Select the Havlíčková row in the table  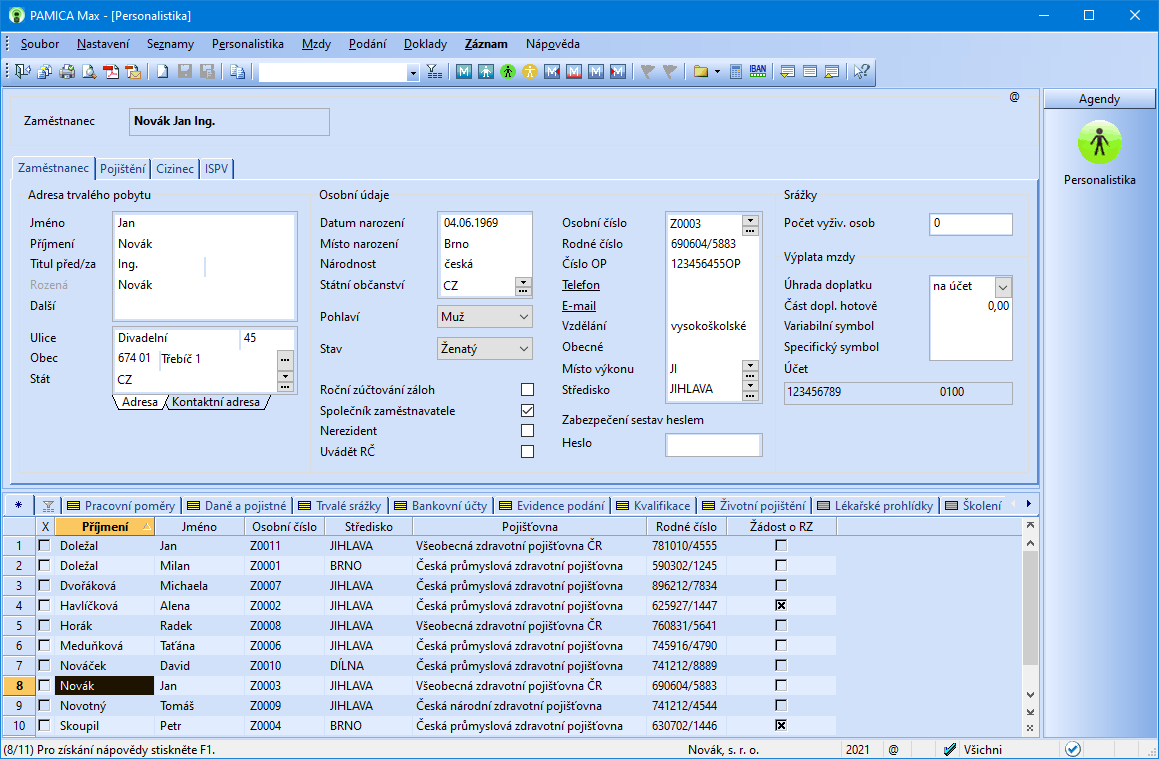click(419, 605)
